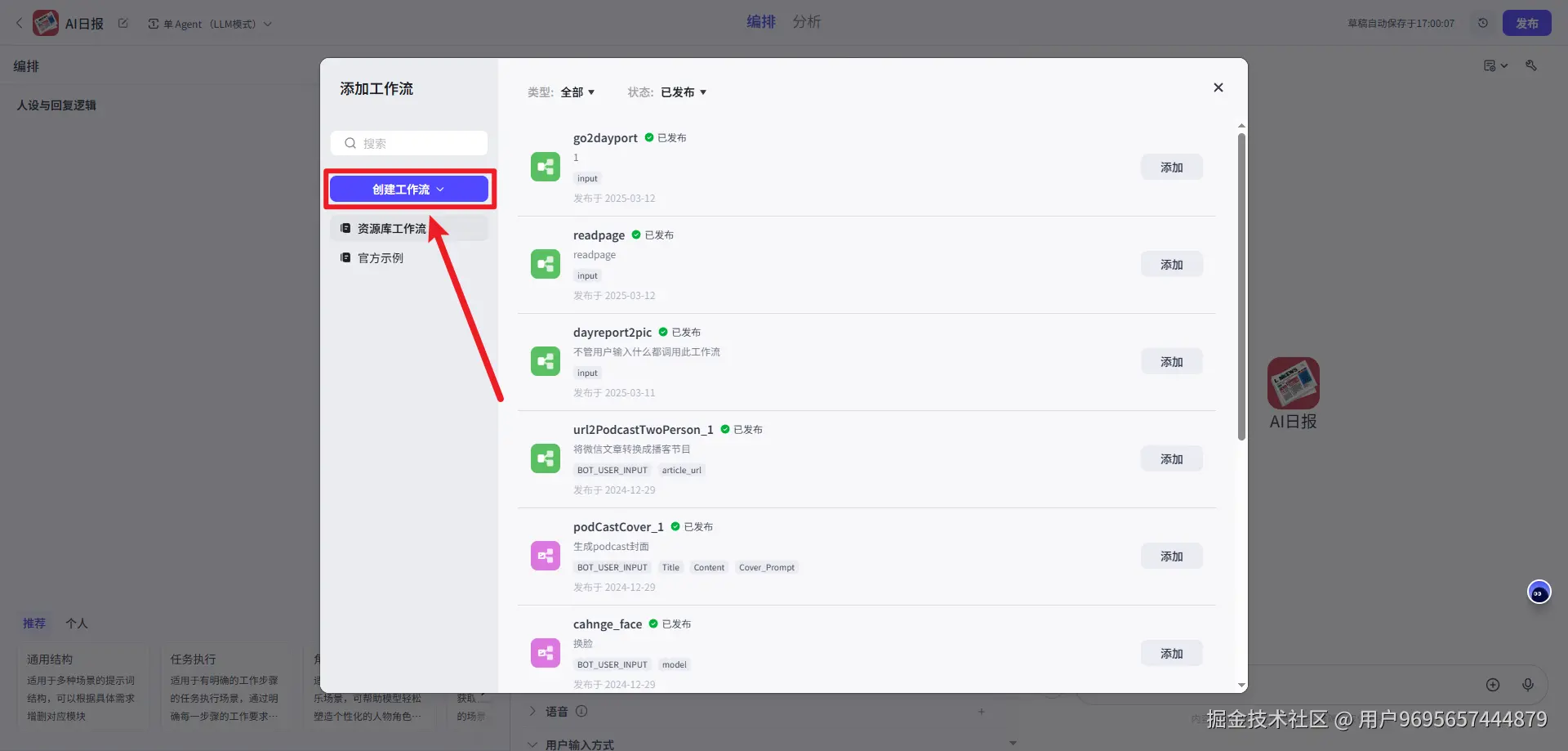Open the 单Agent (LLM模式) mode dropdown
Image resolution: width=1568 pixels, height=751 pixels.
(210, 24)
